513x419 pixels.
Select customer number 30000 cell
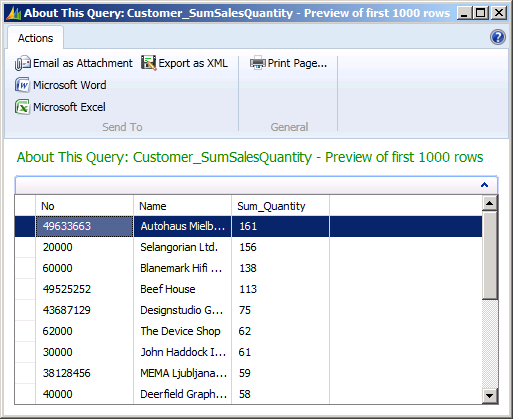coord(84,352)
